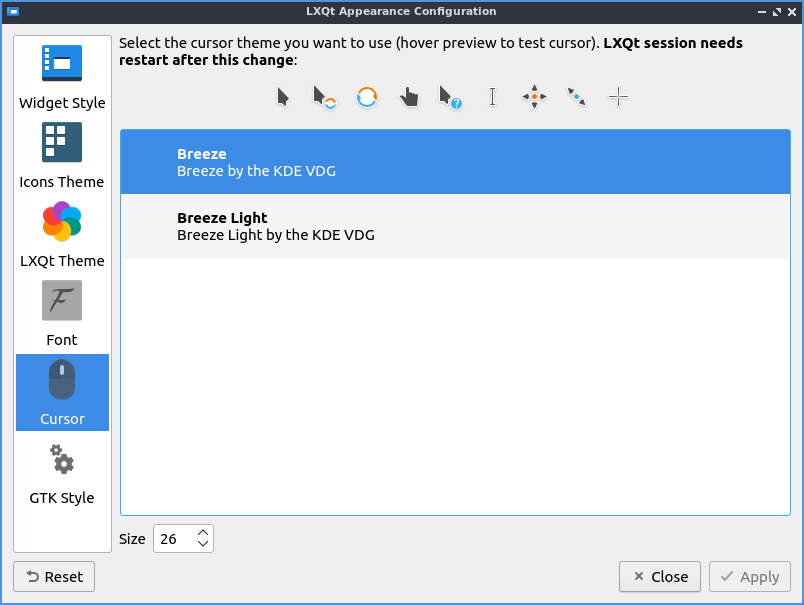The image size is (804, 605).
Task: Click the help arrow cursor with question mark
Action: pos(450,97)
